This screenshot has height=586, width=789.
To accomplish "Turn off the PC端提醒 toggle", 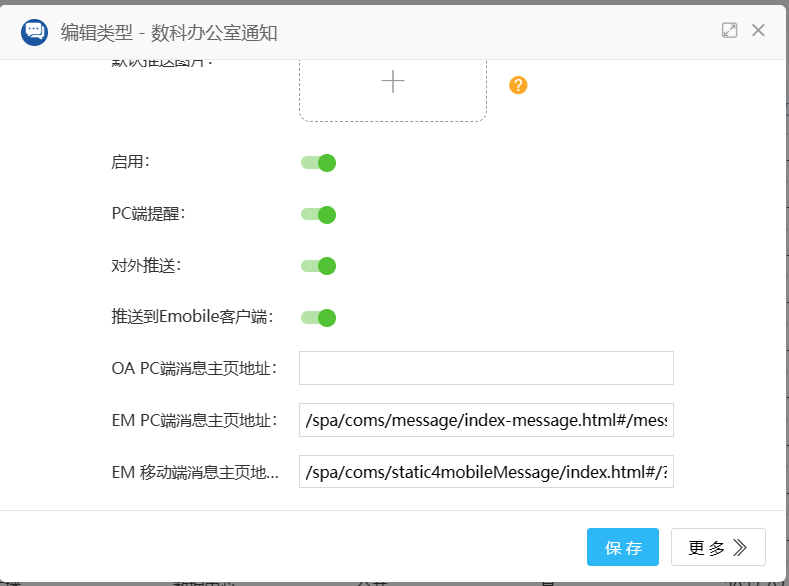I will [x=318, y=214].
